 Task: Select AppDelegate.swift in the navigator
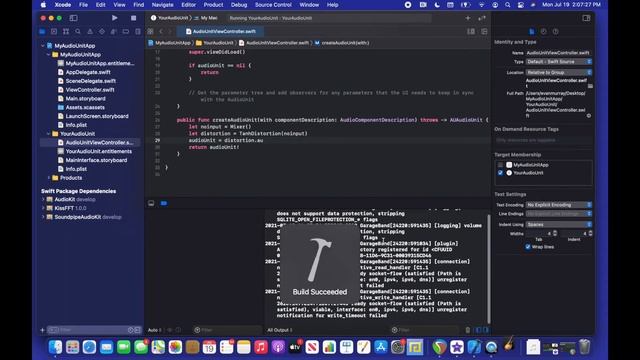tap(88, 72)
